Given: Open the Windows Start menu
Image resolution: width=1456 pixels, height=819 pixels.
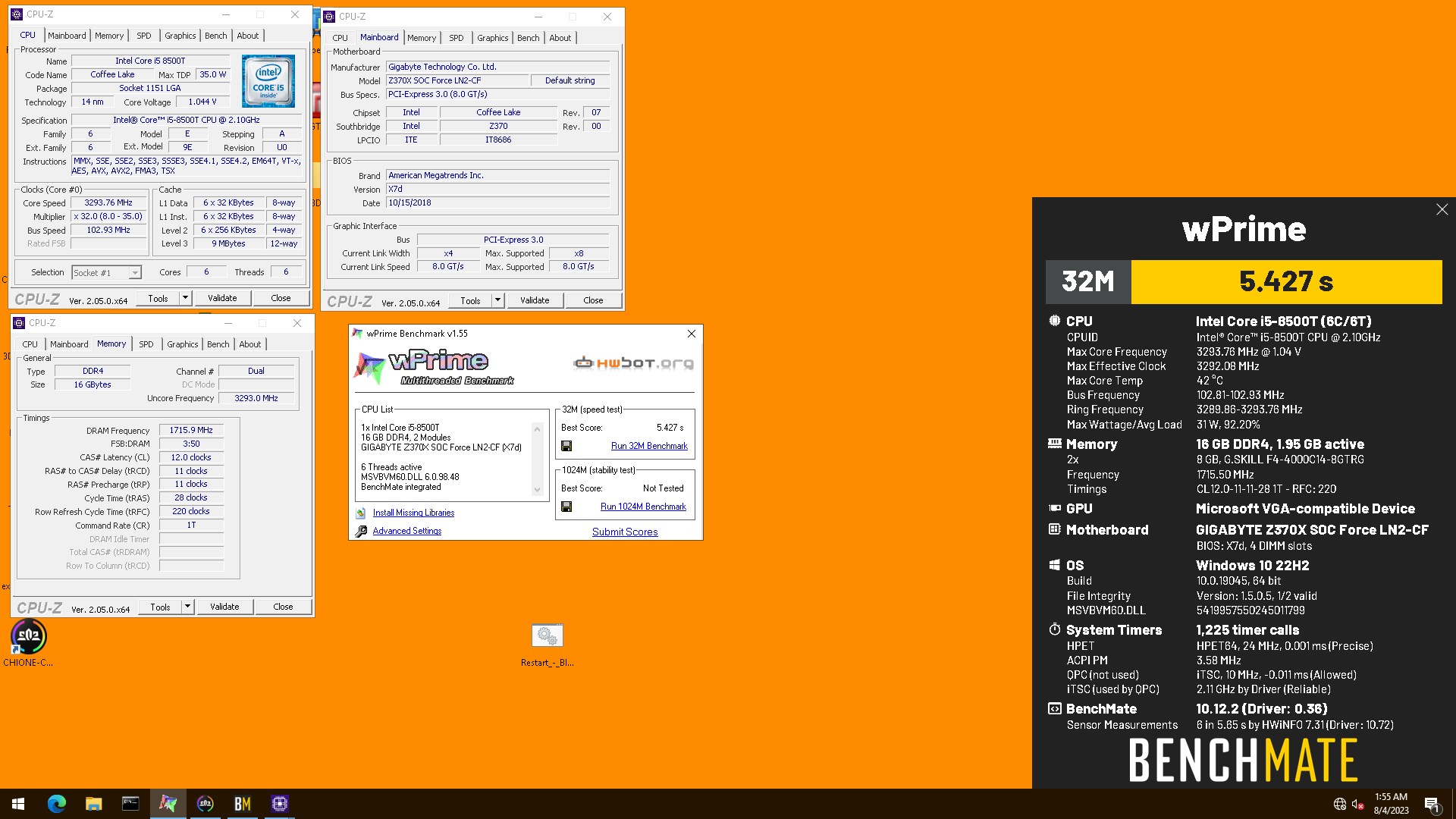Looking at the screenshot, I should (x=18, y=804).
